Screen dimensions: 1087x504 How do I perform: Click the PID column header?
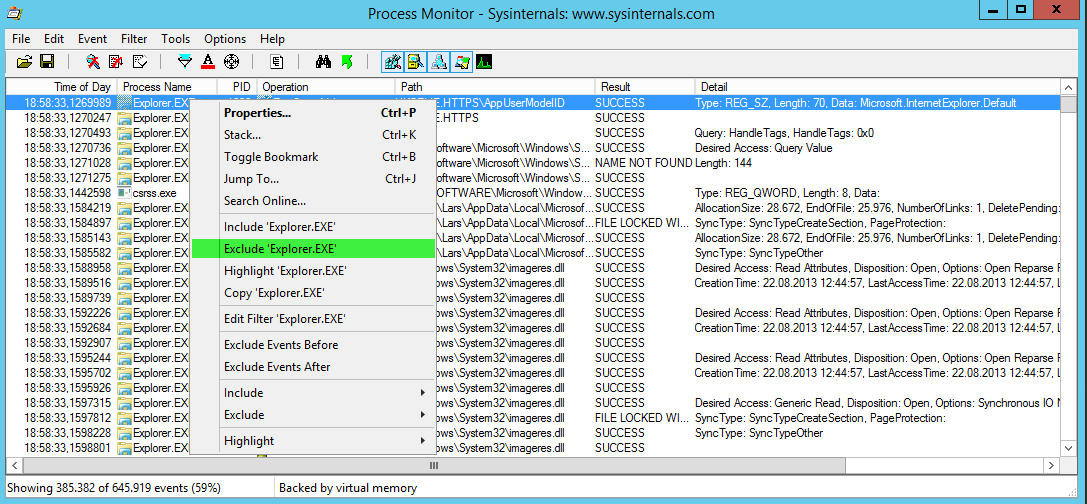coord(236,87)
